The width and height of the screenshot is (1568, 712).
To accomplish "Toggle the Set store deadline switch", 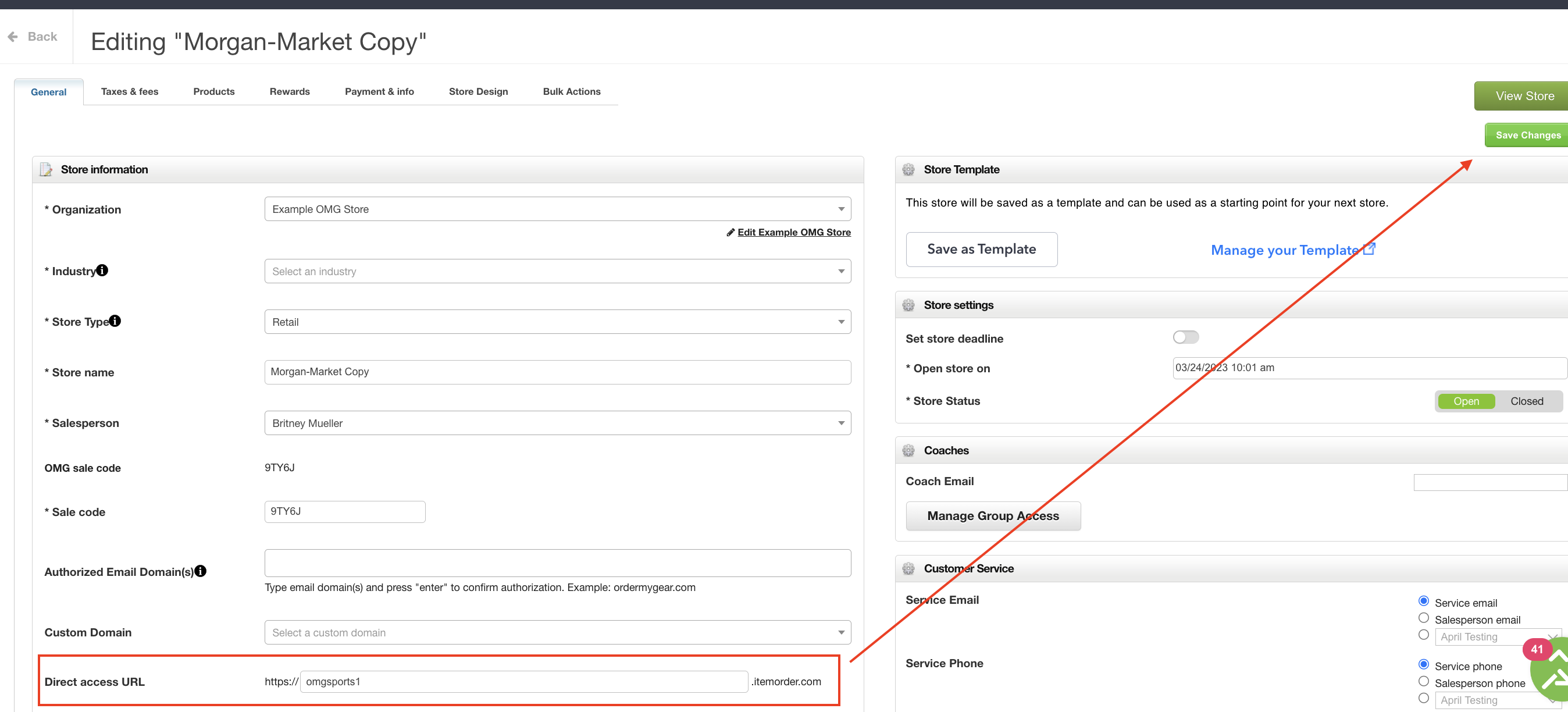I will 1186,337.
